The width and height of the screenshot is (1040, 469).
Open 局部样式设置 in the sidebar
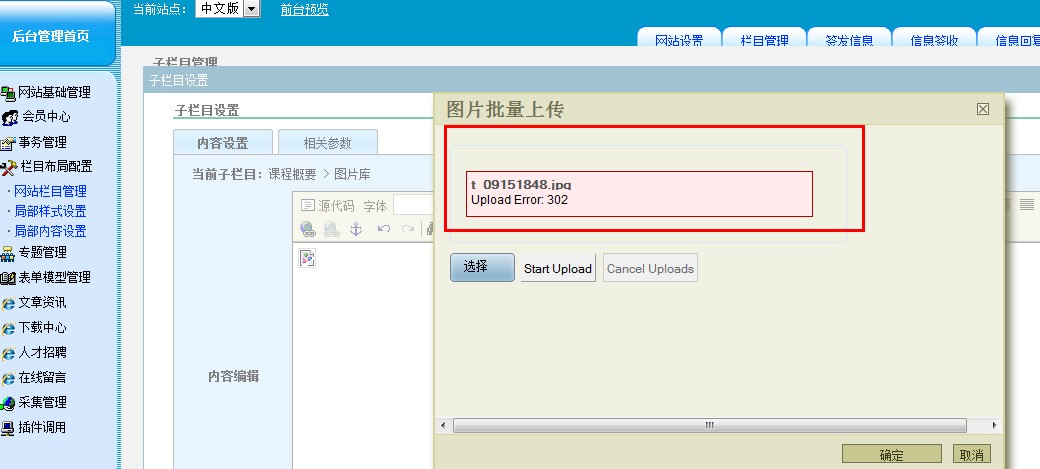point(50,211)
